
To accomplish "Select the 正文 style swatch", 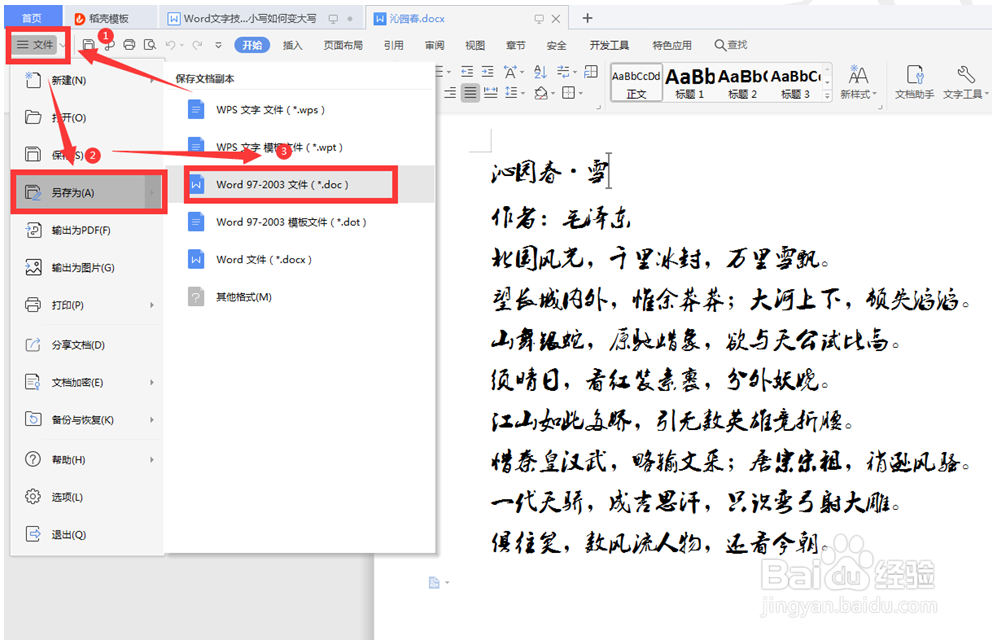I will 636,82.
